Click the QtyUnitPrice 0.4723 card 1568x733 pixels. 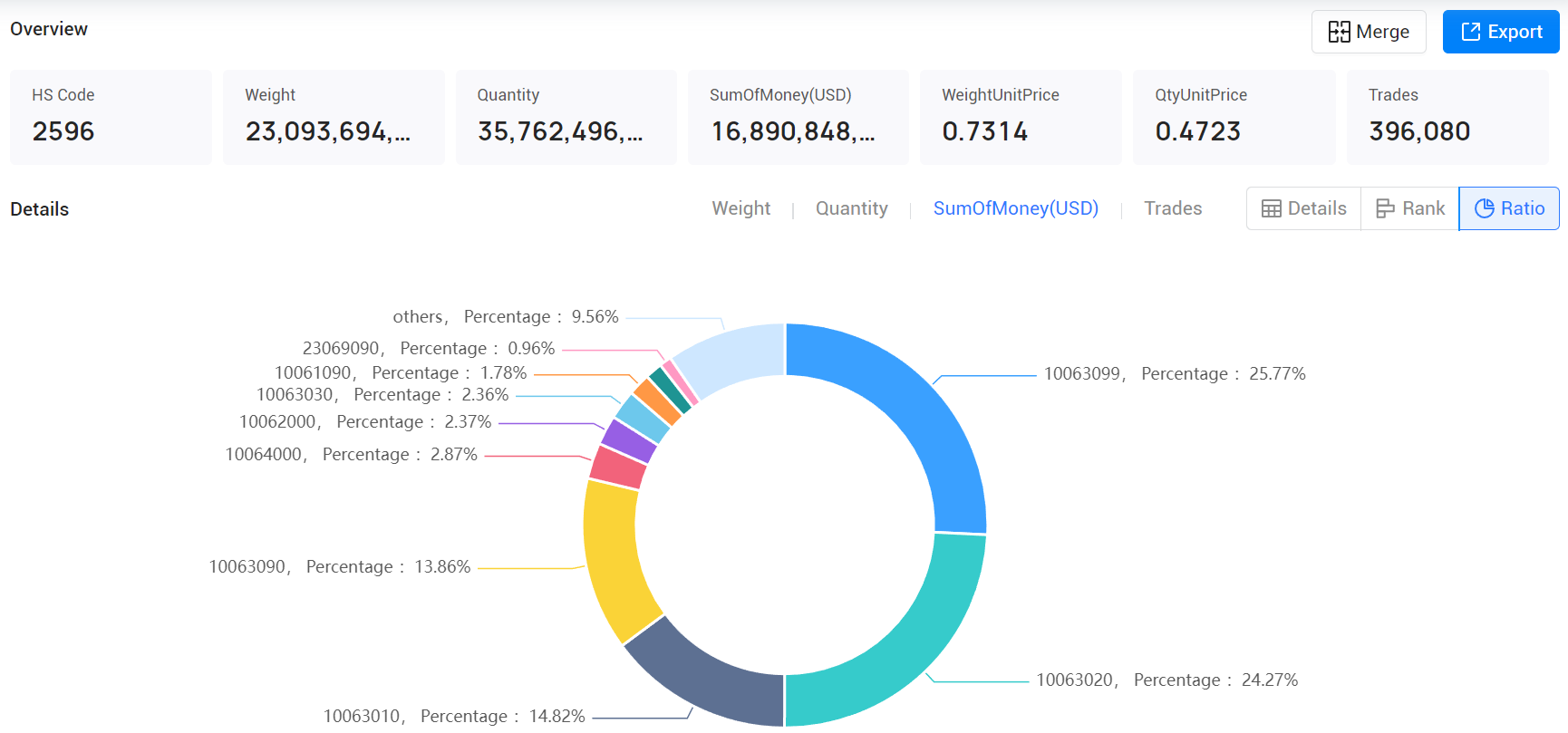(x=1234, y=117)
